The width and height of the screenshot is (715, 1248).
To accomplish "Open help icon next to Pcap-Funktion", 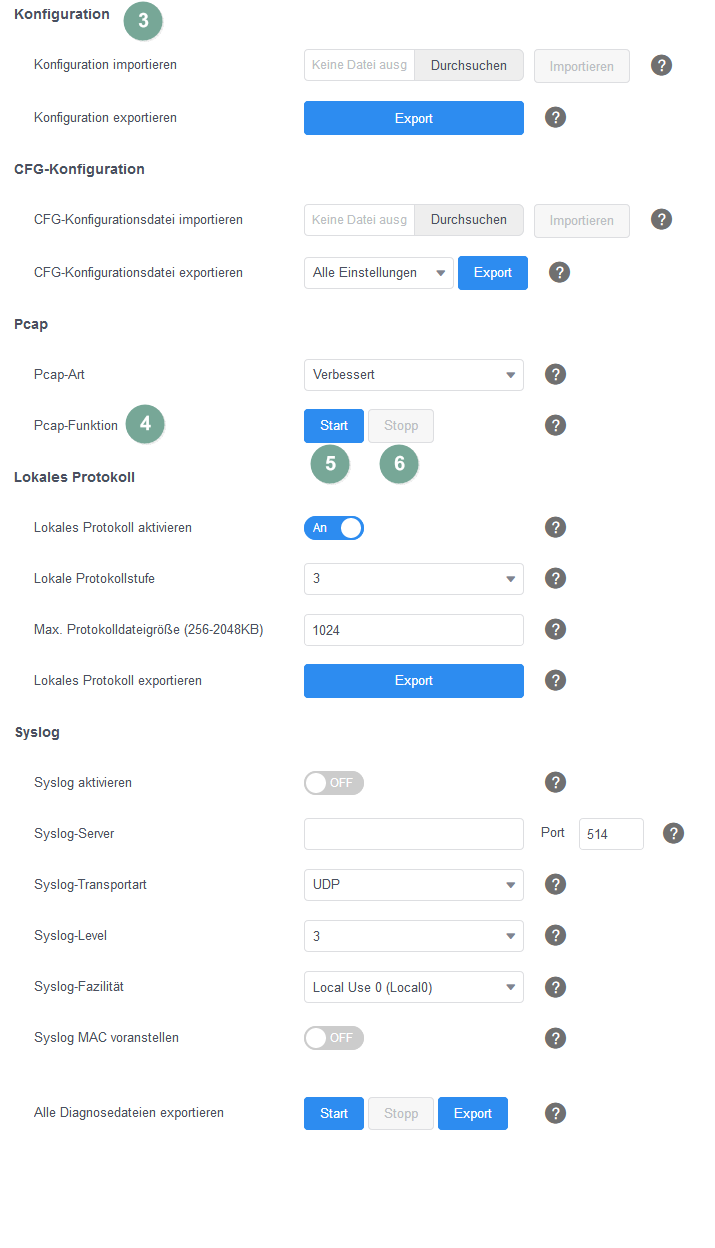I will click(556, 426).
